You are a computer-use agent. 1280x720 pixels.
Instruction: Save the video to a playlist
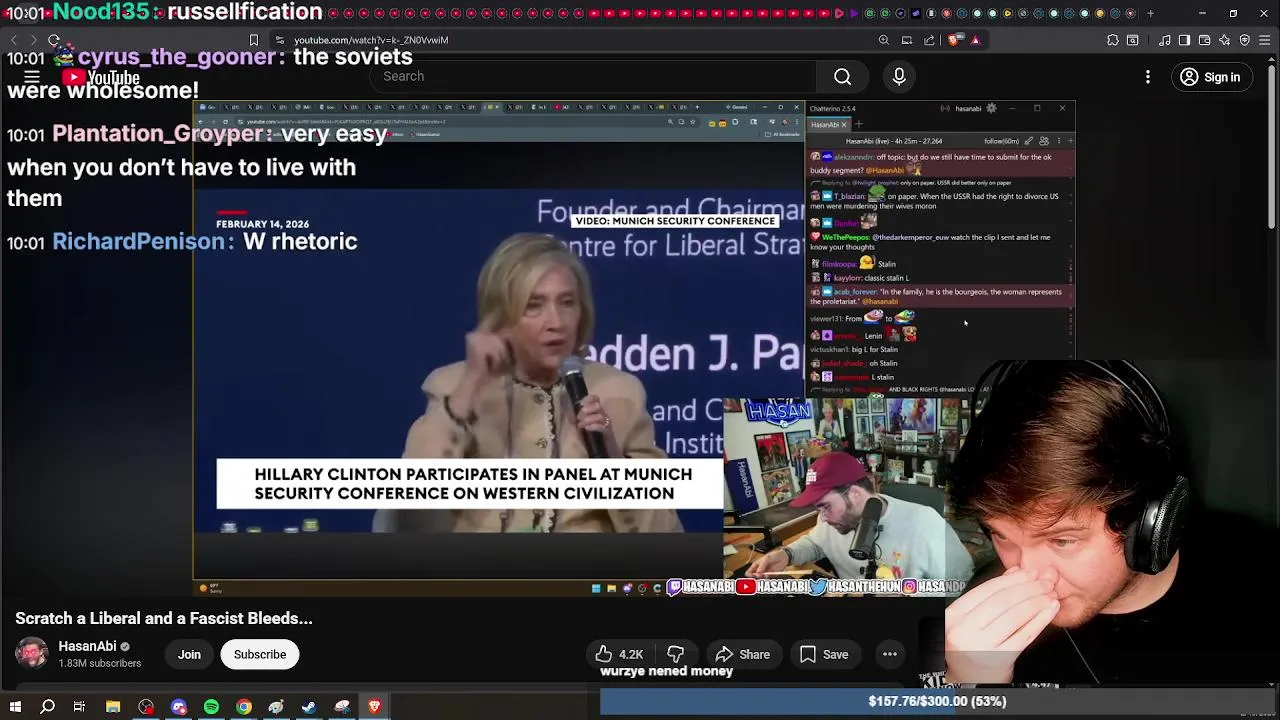825,655
